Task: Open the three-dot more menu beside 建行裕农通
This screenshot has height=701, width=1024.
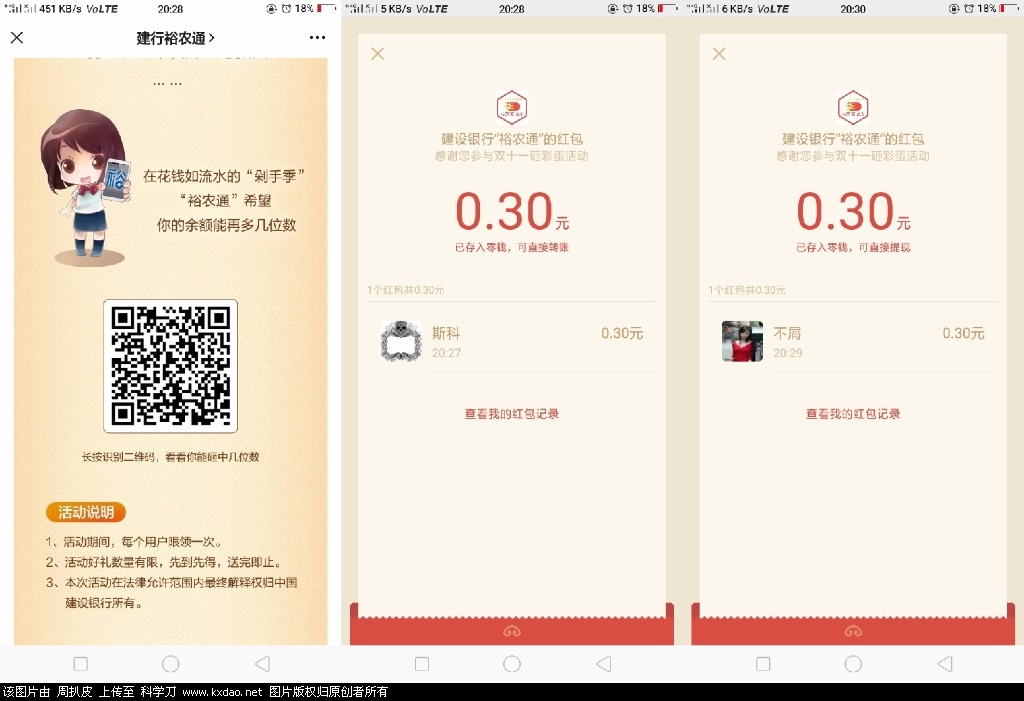Action: 317,38
